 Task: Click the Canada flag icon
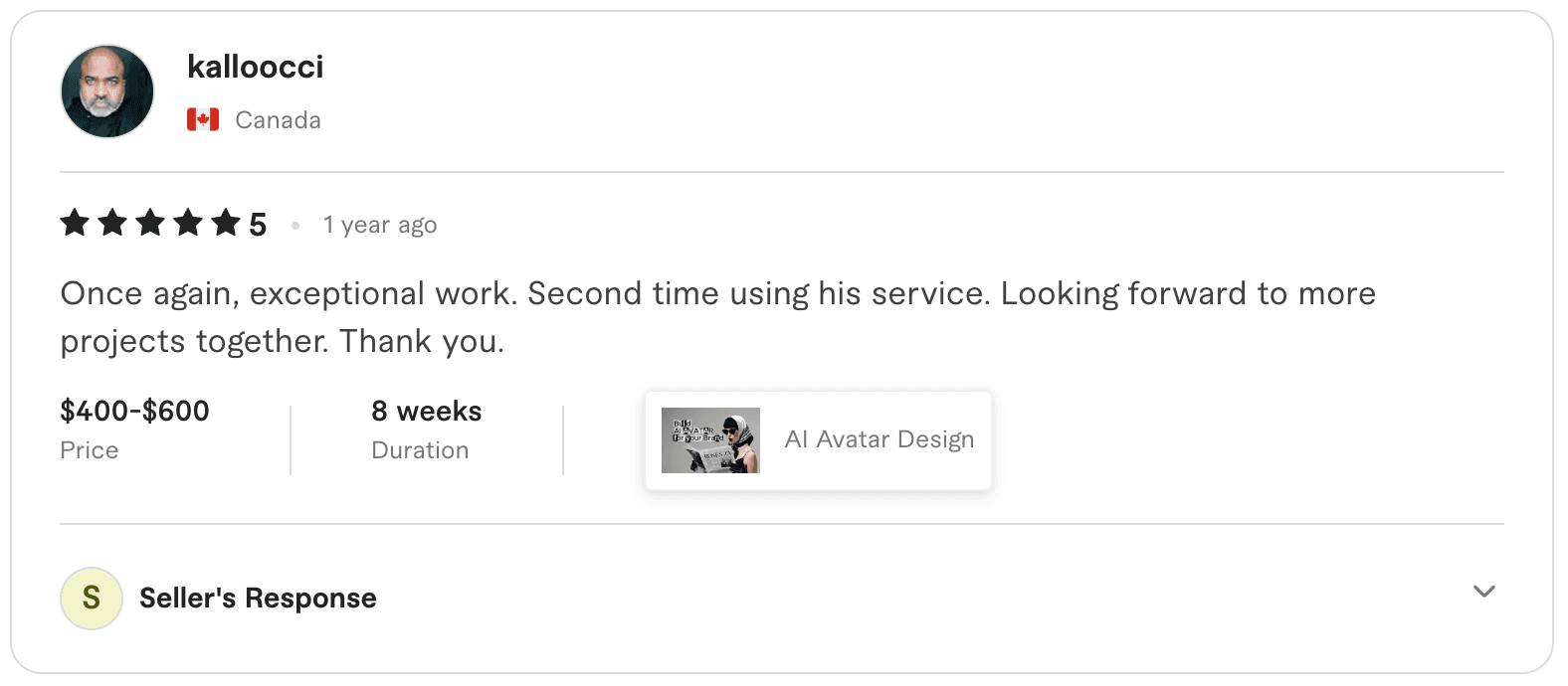(x=202, y=118)
